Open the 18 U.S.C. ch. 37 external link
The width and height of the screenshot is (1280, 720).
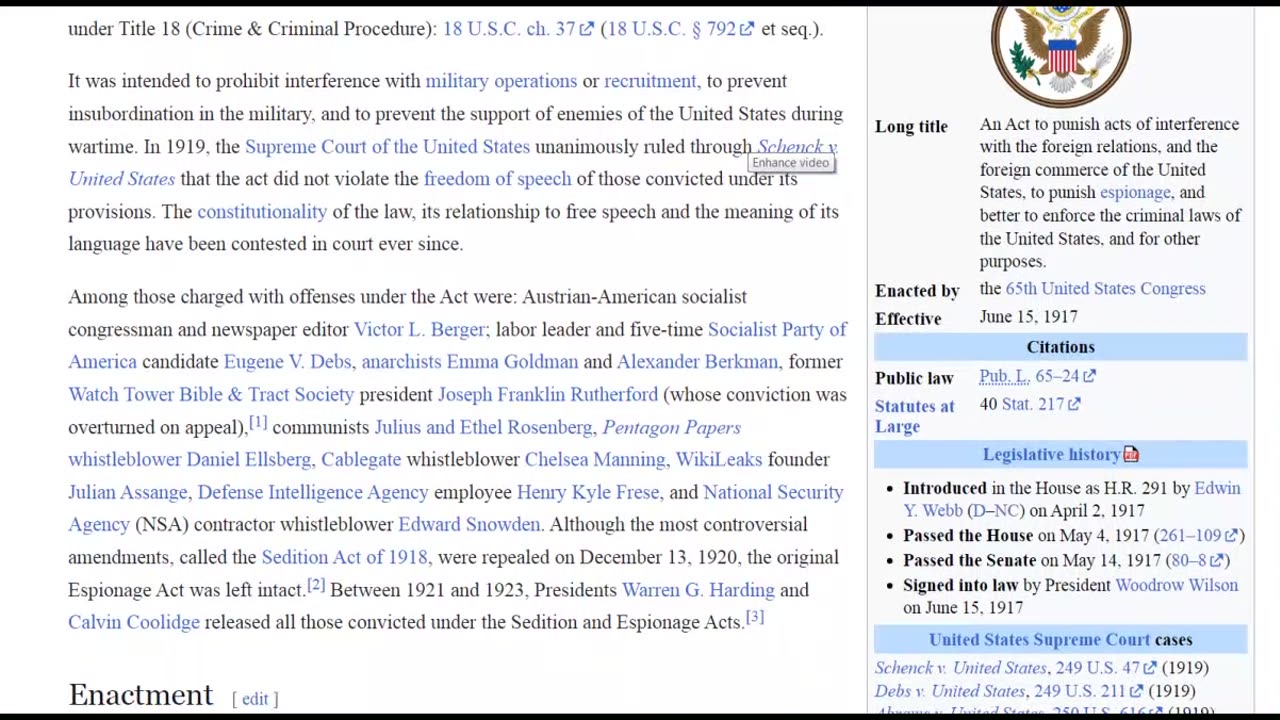click(518, 29)
